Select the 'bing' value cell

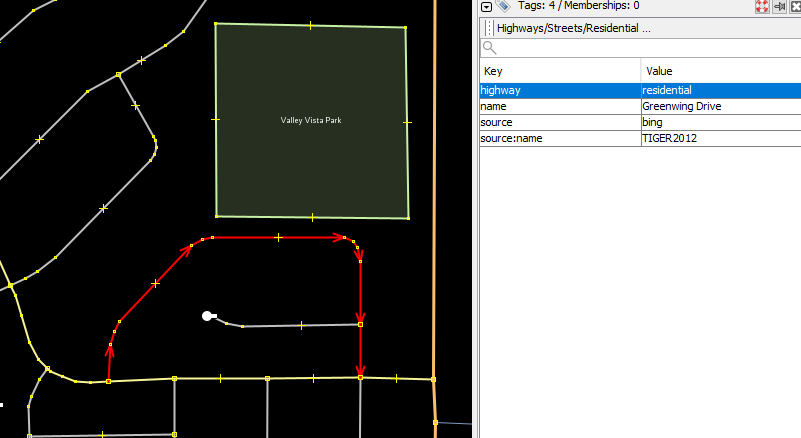coord(721,122)
